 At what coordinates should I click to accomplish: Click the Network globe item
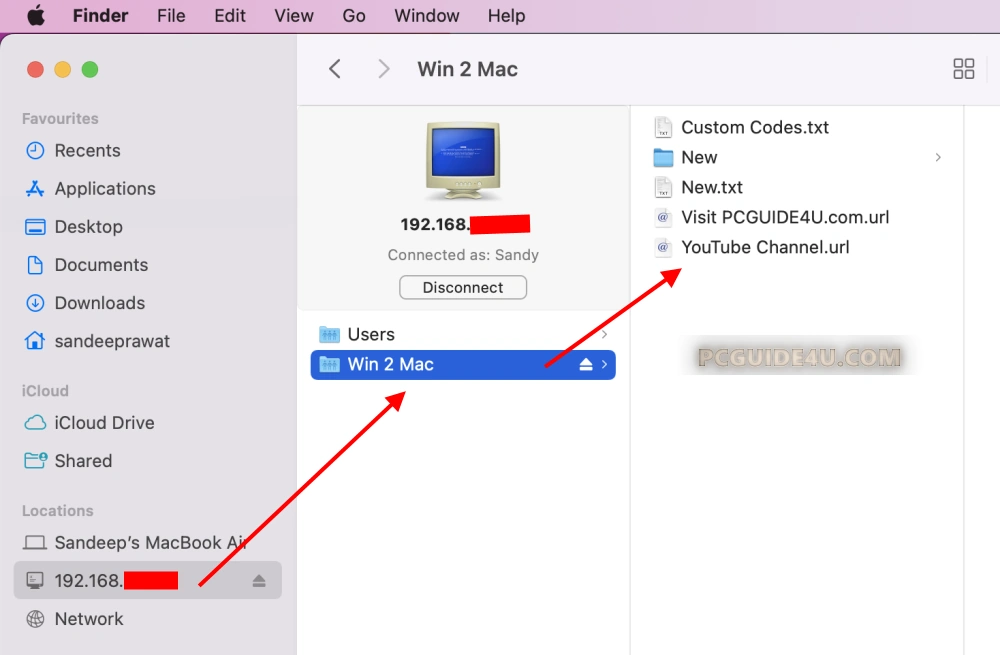(x=88, y=619)
